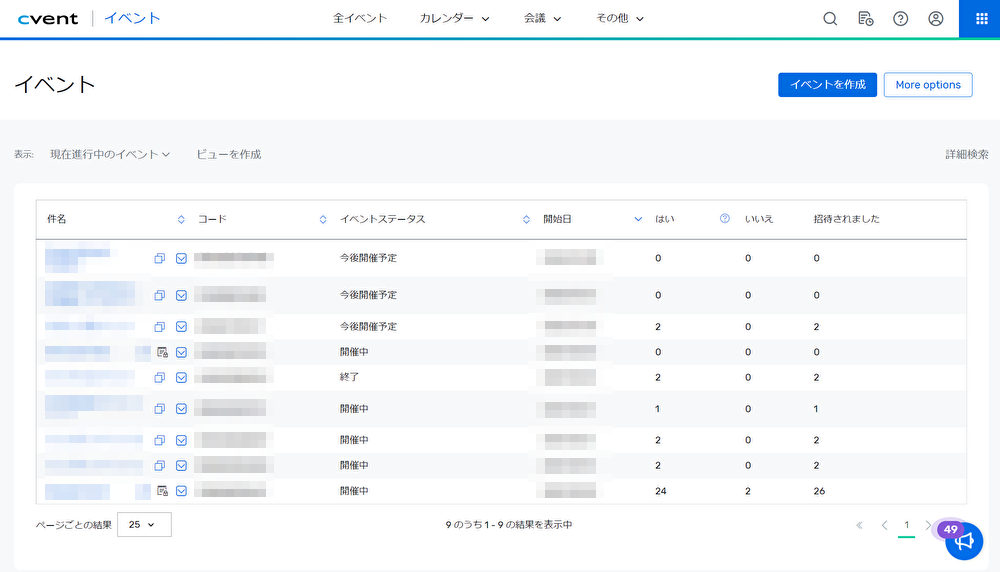This screenshot has height=572, width=1000.
Task: Click the はい column header
Action: (665, 219)
